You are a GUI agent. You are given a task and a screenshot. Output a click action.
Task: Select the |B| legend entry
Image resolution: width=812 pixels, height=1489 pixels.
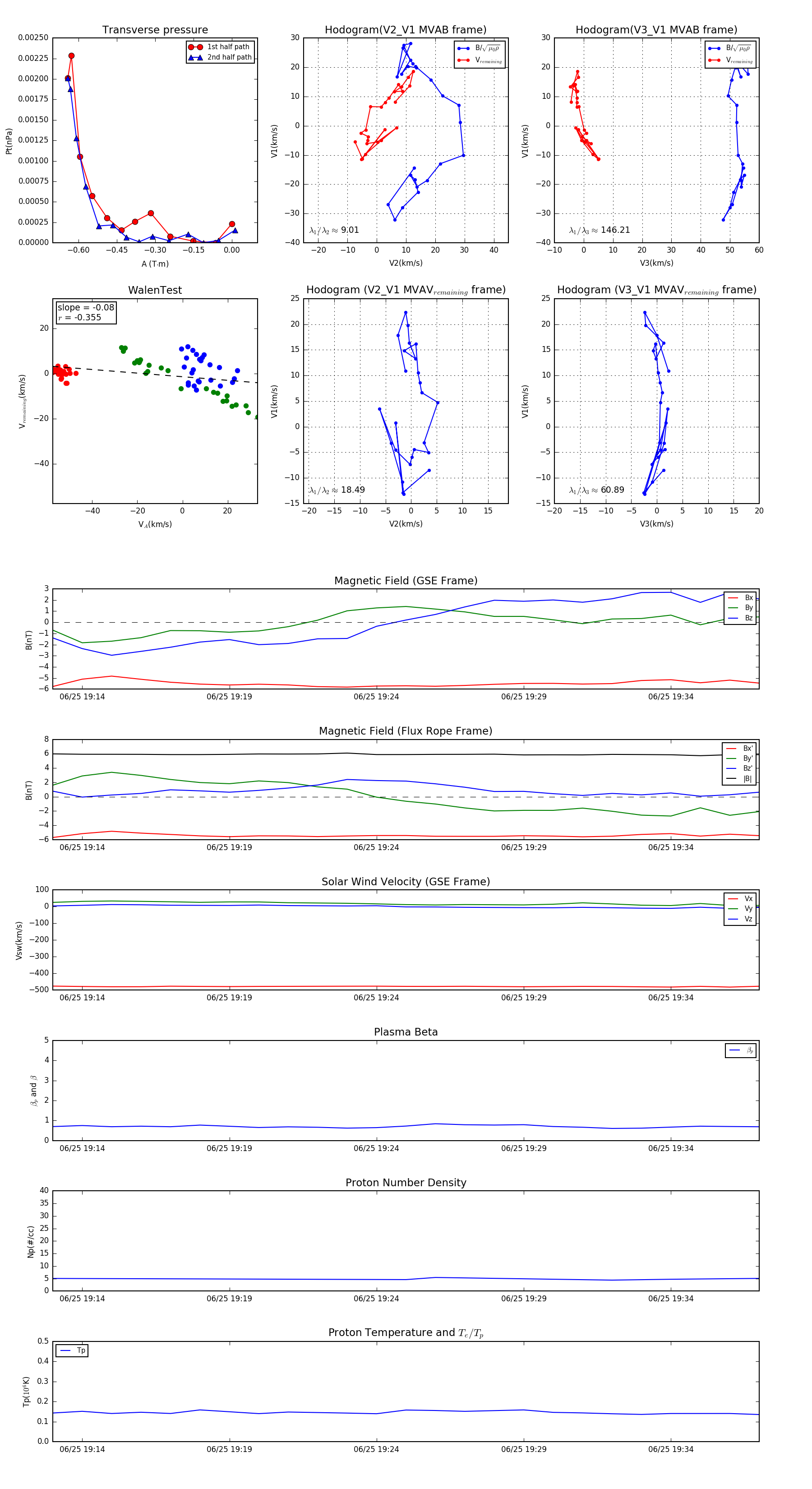click(739, 779)
